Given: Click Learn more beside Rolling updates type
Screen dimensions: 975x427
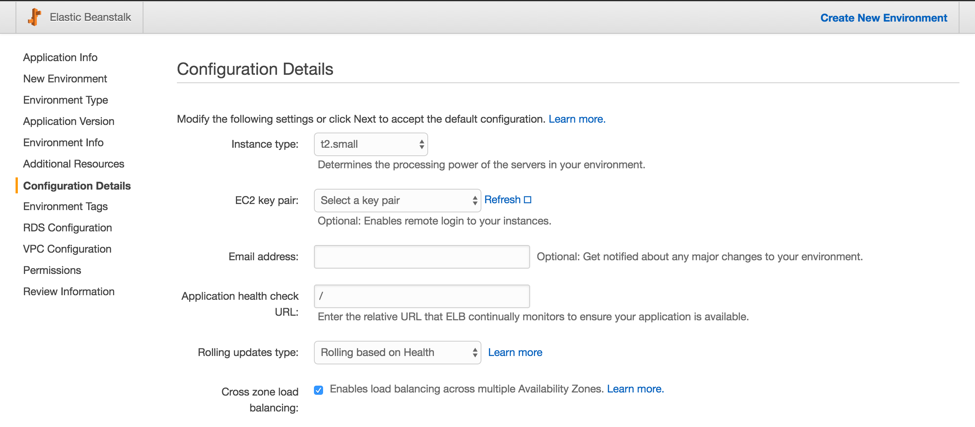Looking at the screenshot, I should tap(515, 352).
